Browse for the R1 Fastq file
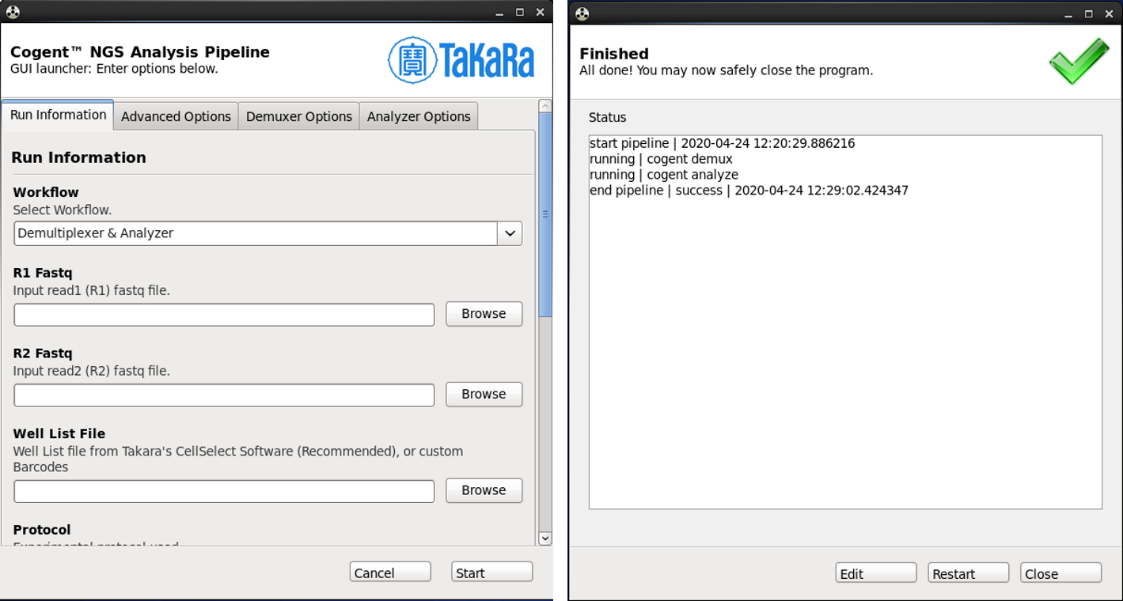1123x601 pixels. tap(484, 314)
